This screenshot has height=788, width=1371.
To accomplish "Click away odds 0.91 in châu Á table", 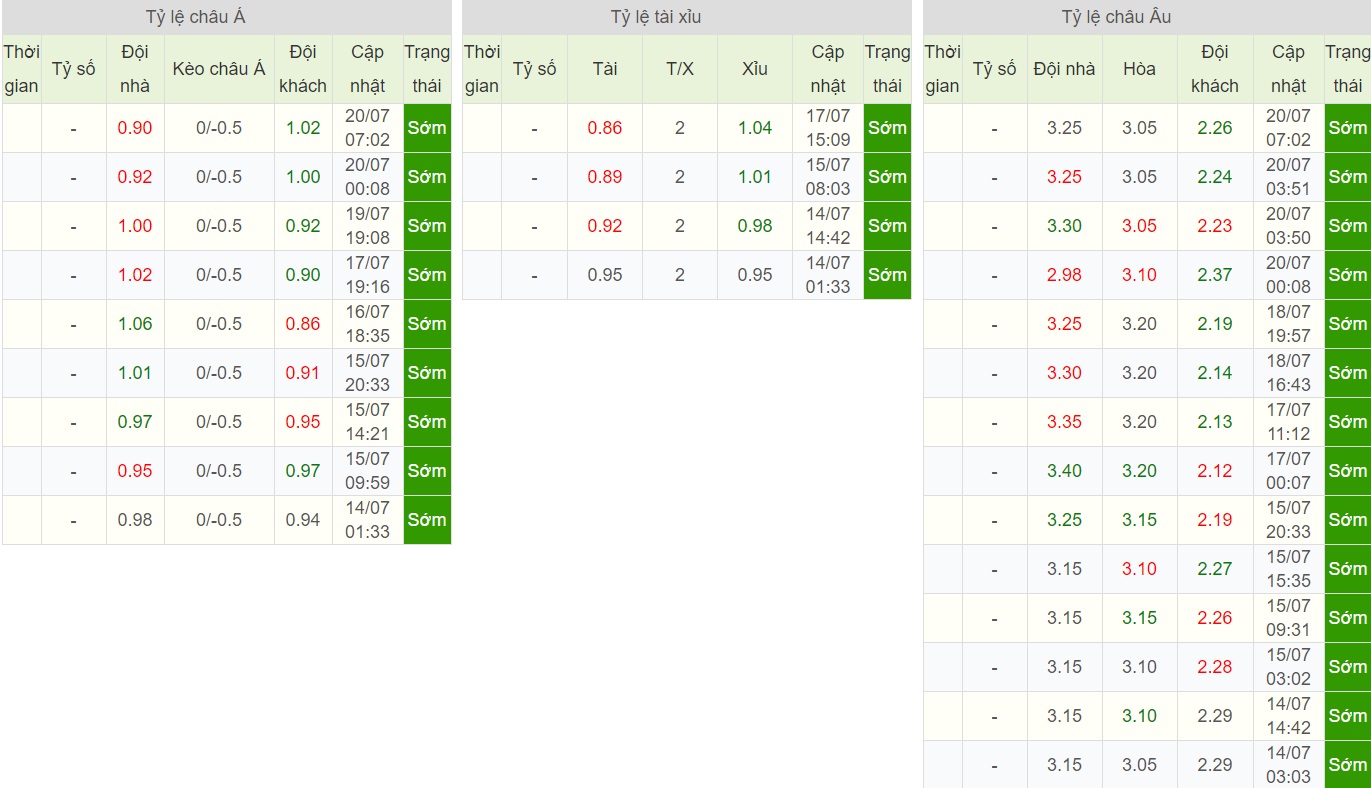I will pyautogui.click(x=303, y=373).
